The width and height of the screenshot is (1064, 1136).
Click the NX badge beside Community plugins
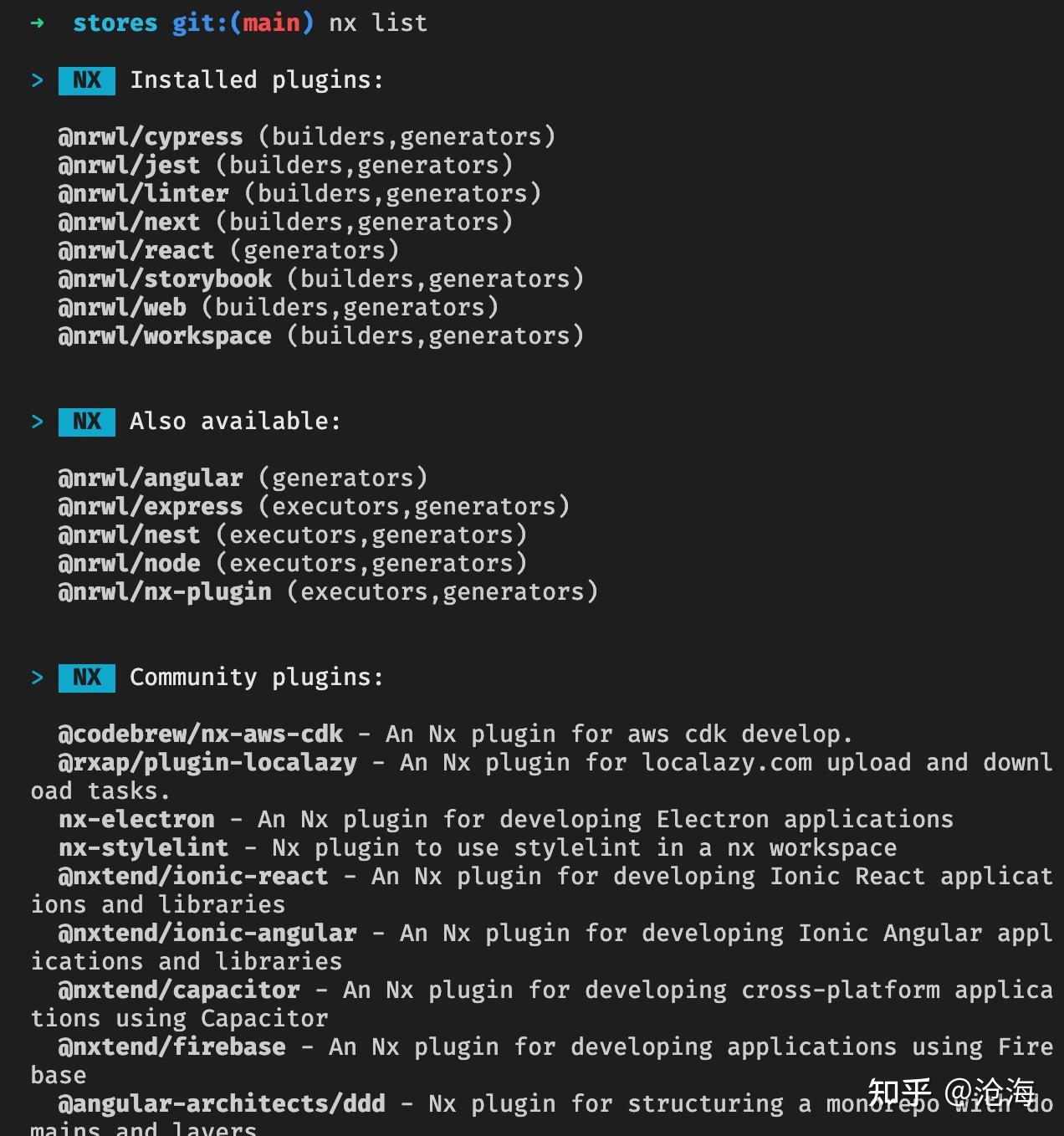pyautogui.click(x=87, y=678)
